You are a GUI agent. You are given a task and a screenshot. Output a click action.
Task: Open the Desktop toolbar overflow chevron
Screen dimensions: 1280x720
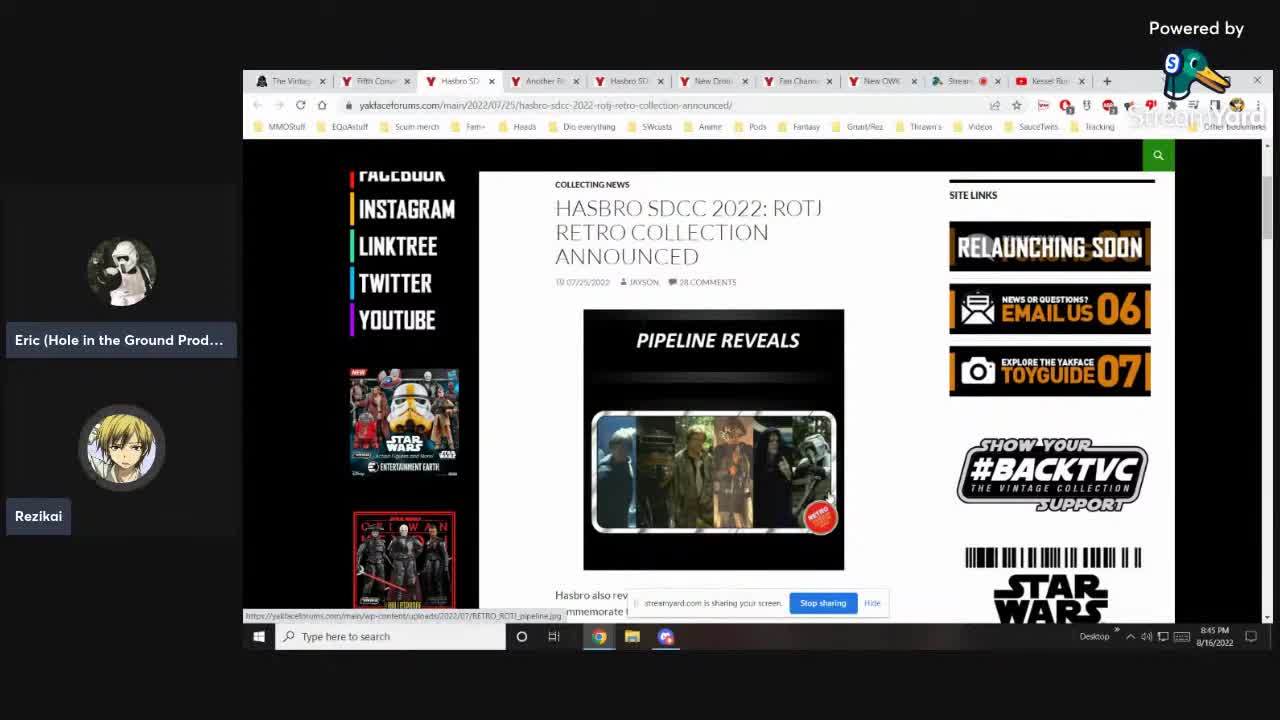[1116, 632]
